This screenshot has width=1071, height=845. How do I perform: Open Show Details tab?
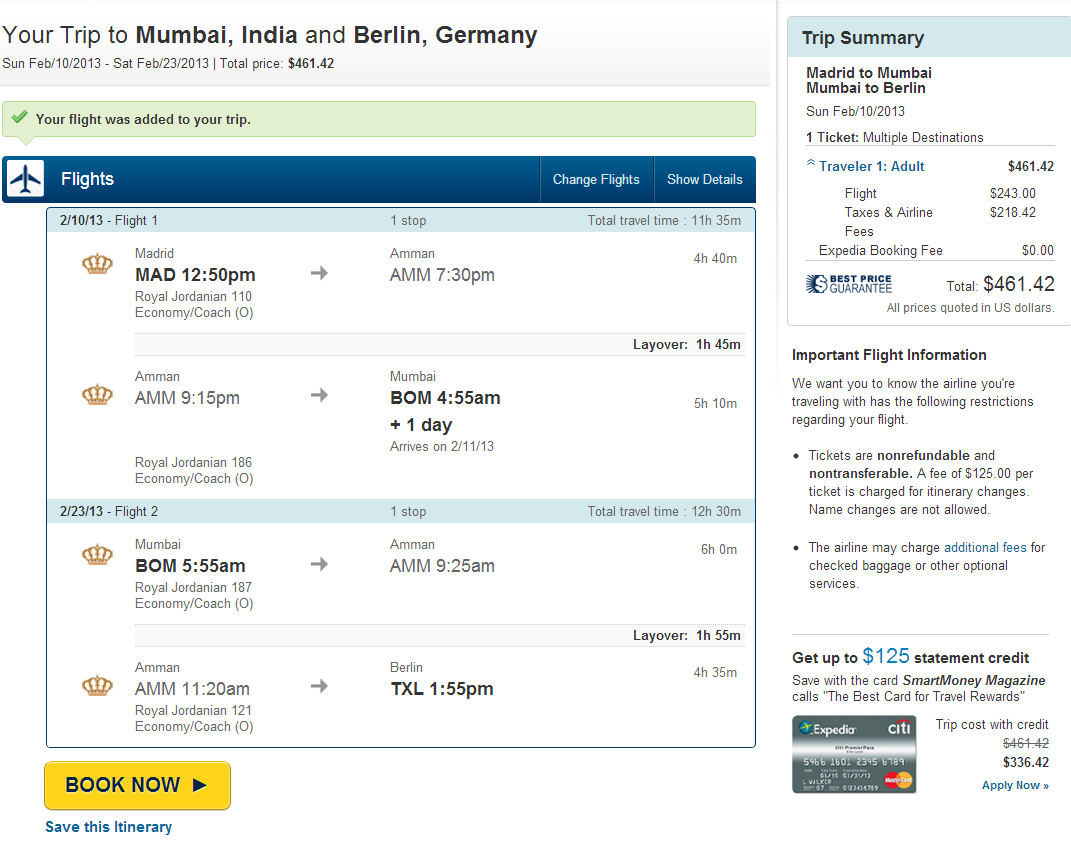tap(704, 179)
